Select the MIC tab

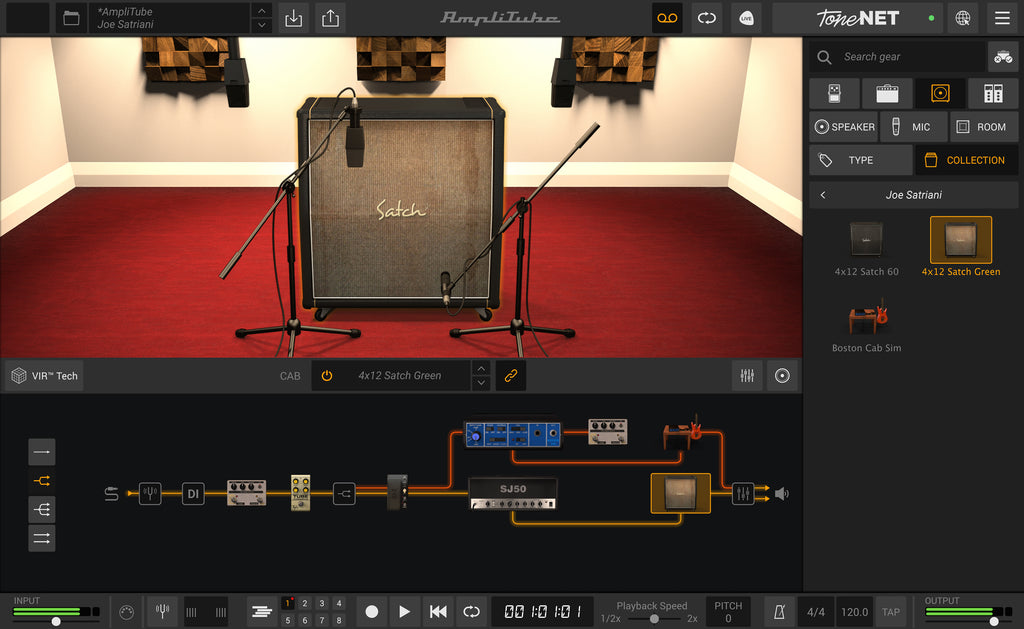[x=914, y=127]
